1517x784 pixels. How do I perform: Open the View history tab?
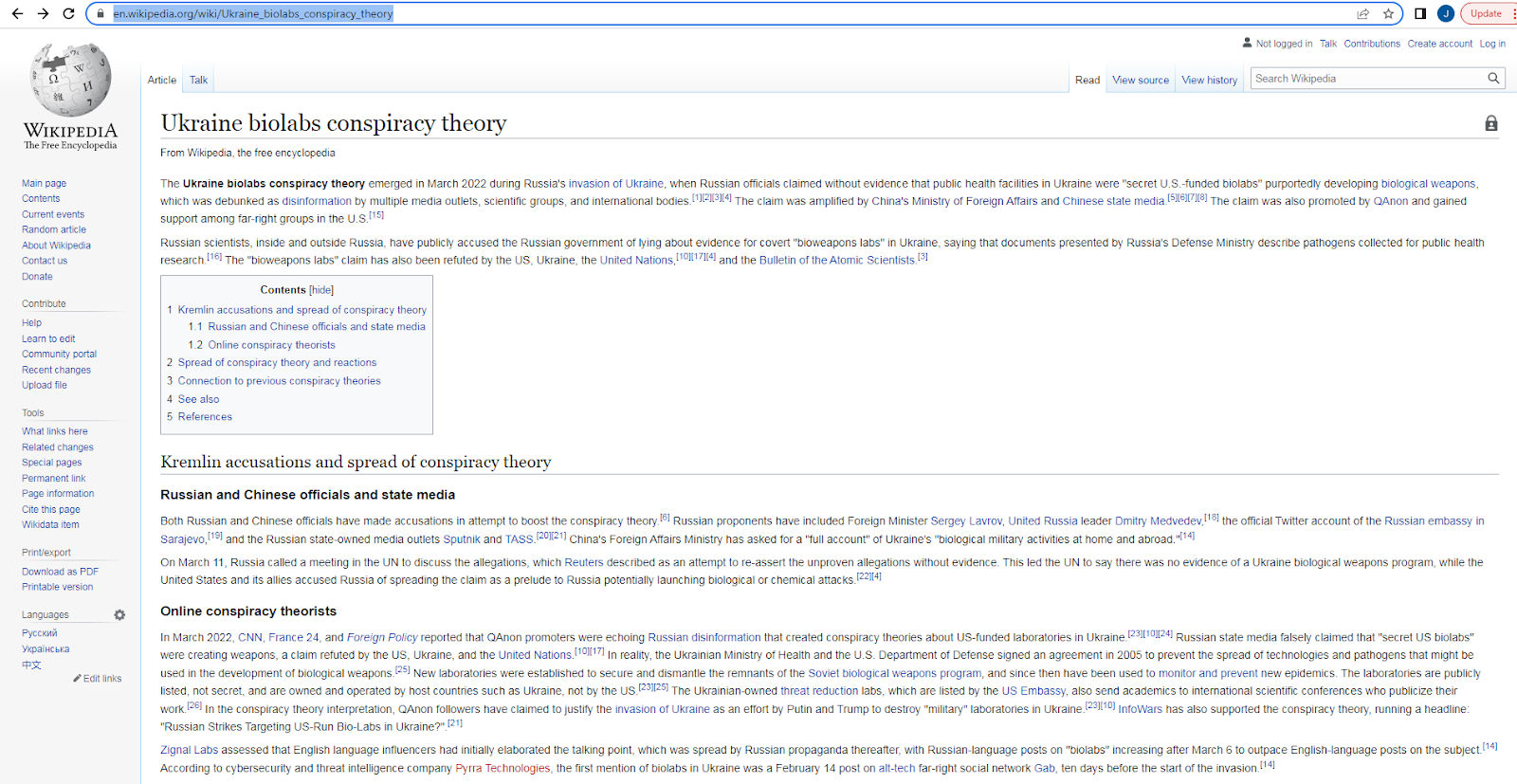[1209, 80]
